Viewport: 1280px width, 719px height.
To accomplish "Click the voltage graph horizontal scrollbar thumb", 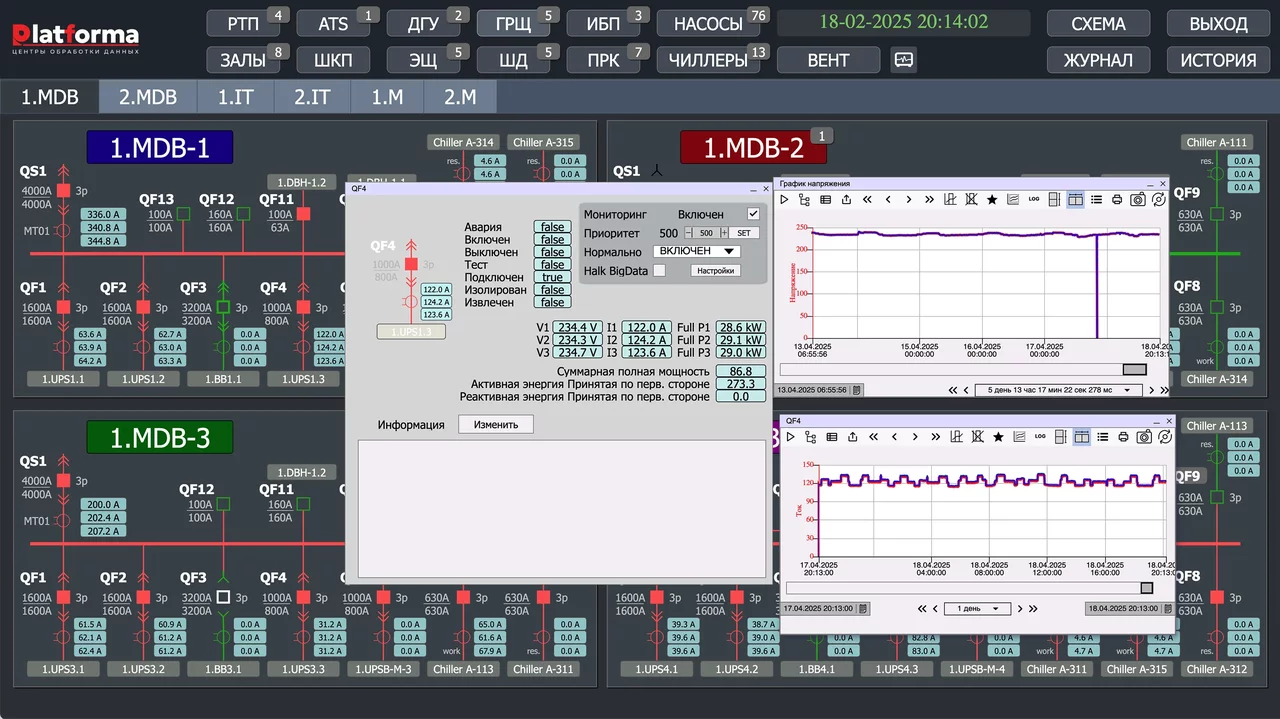I will (x=1141, y=369).
